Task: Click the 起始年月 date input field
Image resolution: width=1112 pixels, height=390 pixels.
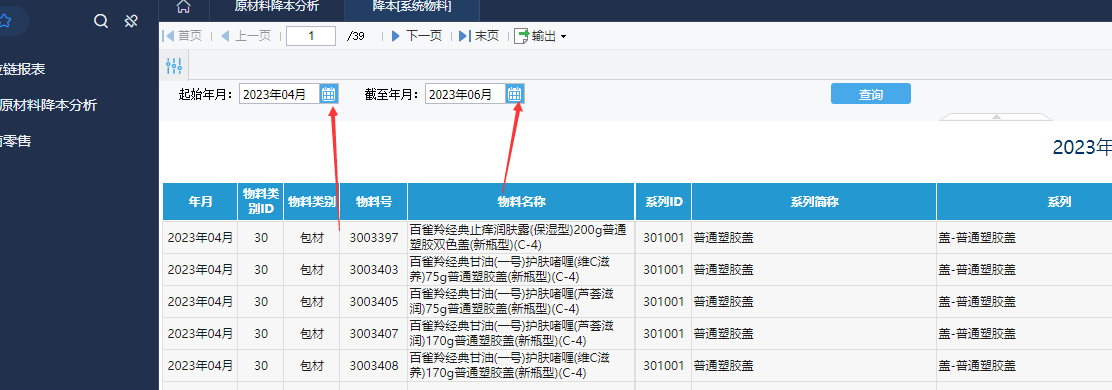Action: 279,94
